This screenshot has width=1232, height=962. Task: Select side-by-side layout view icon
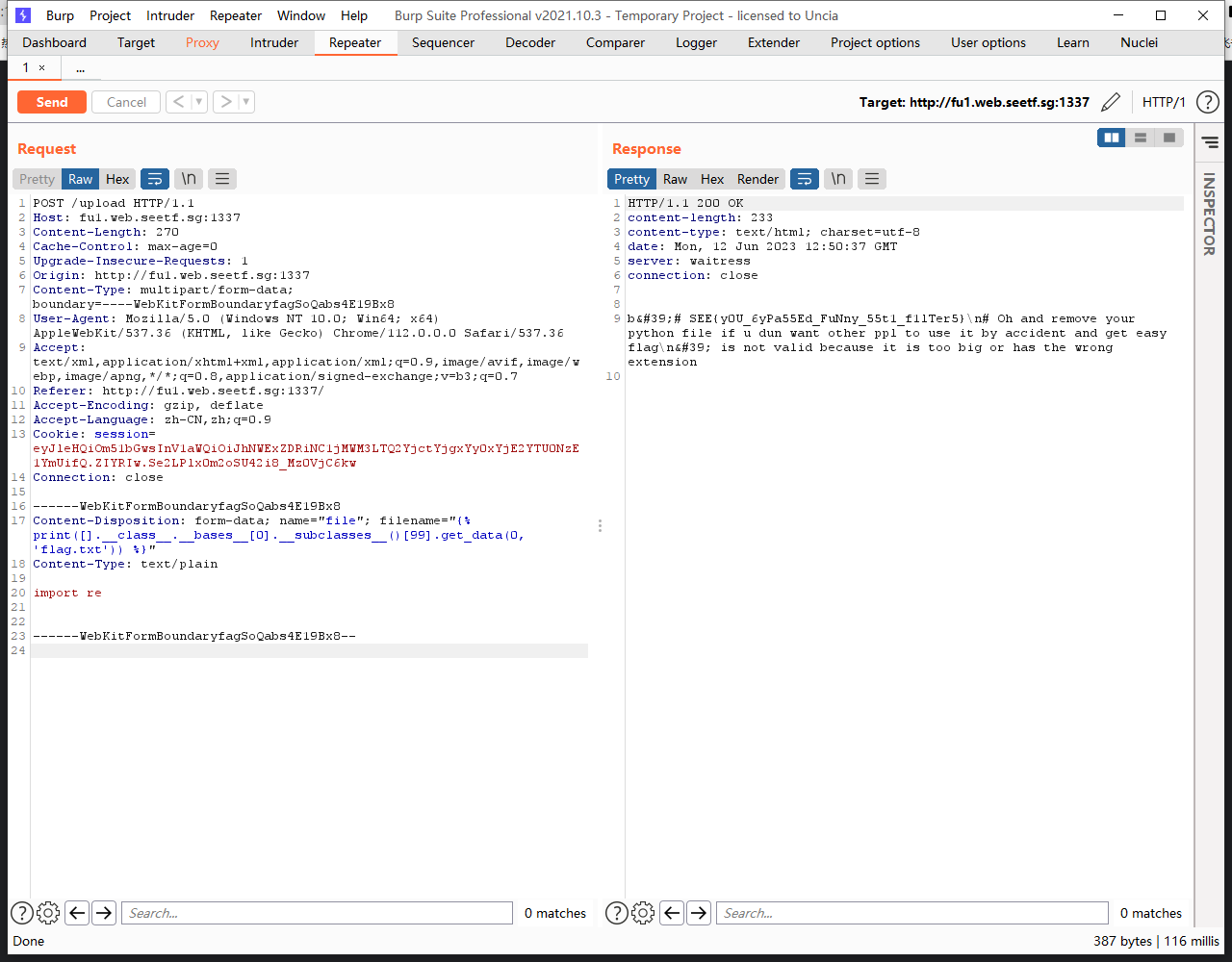pyautogui.click(x=1112, y=138)
